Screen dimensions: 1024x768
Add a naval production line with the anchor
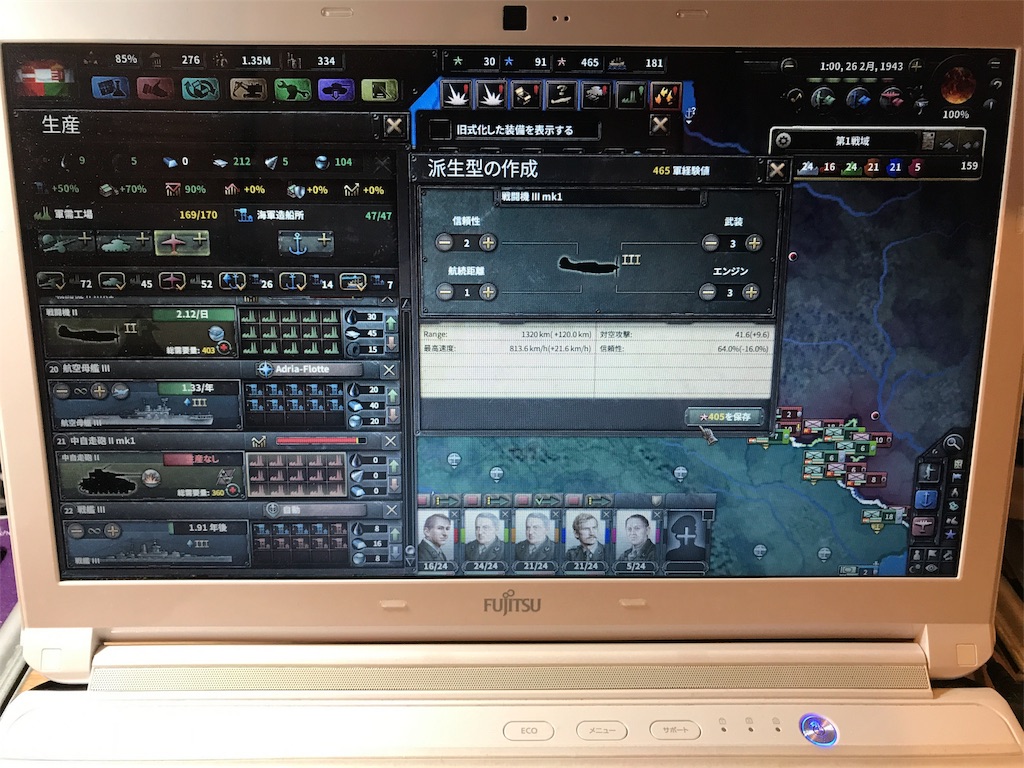tap(306, 243)
